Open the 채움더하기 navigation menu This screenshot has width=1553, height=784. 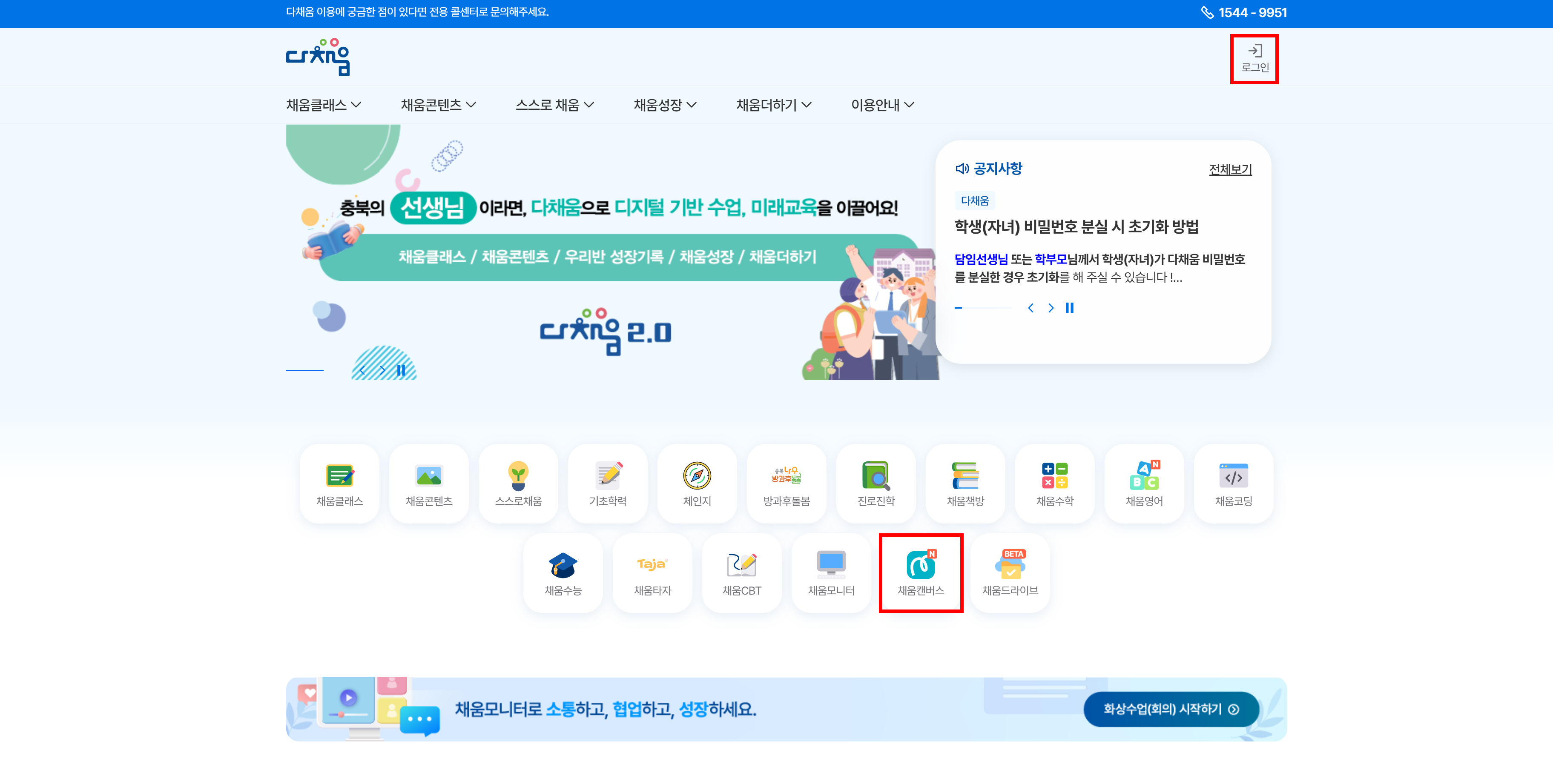tap(773, 105)
